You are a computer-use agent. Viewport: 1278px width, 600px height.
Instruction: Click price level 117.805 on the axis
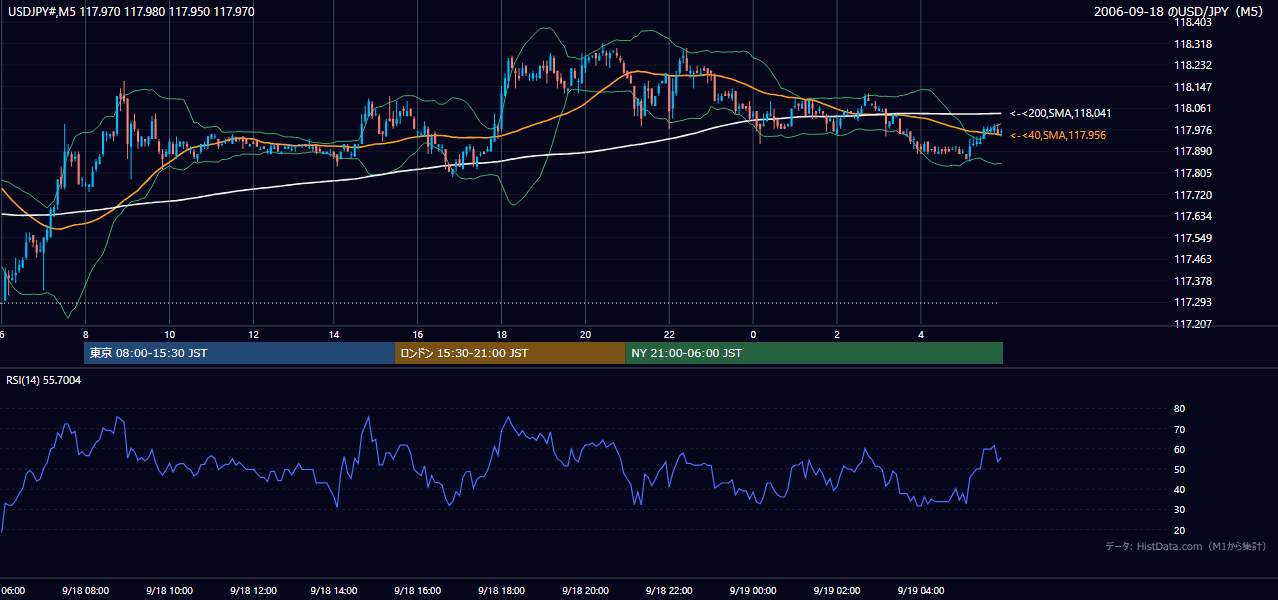1192,173
